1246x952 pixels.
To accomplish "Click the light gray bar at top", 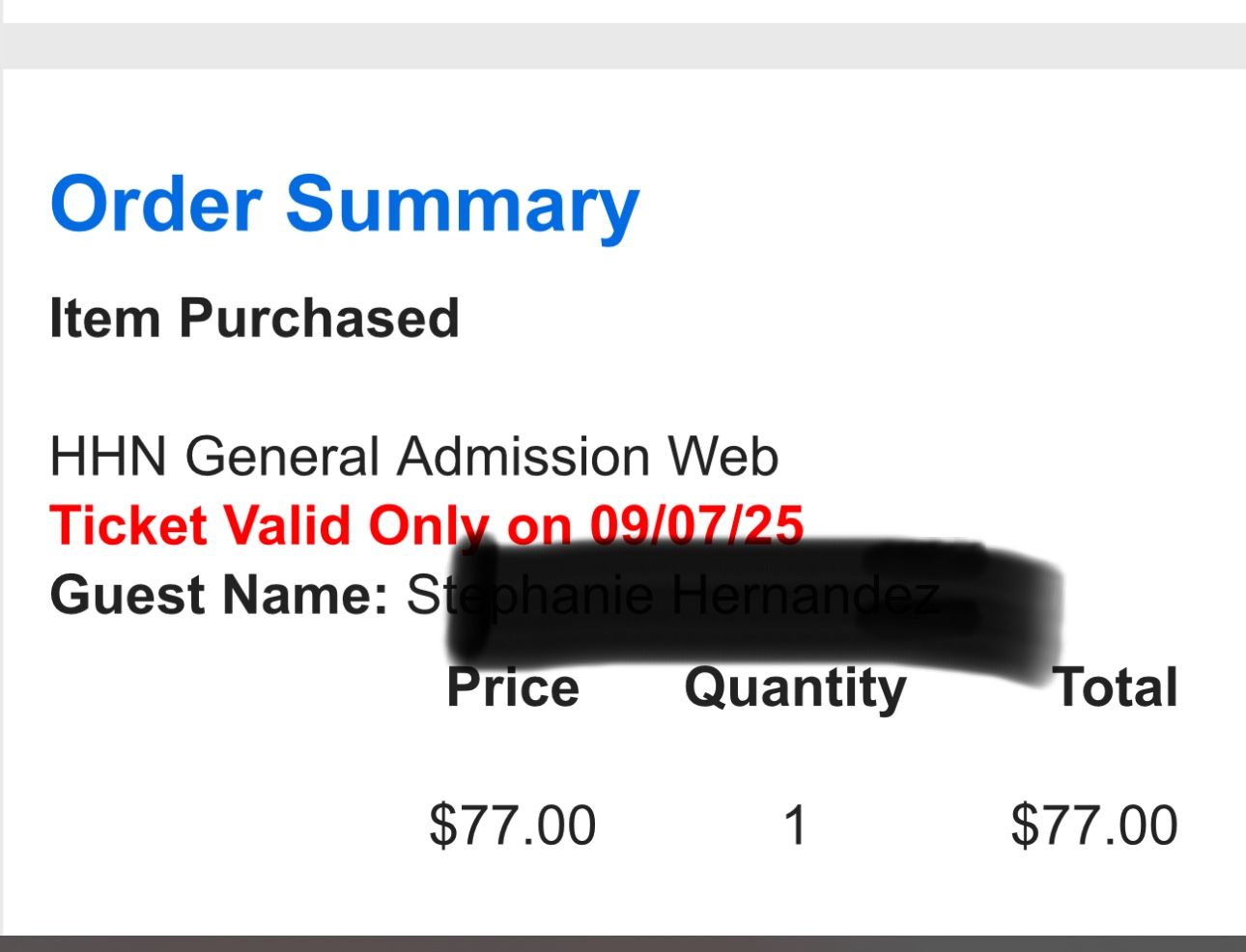I will [x=623, y=45].
